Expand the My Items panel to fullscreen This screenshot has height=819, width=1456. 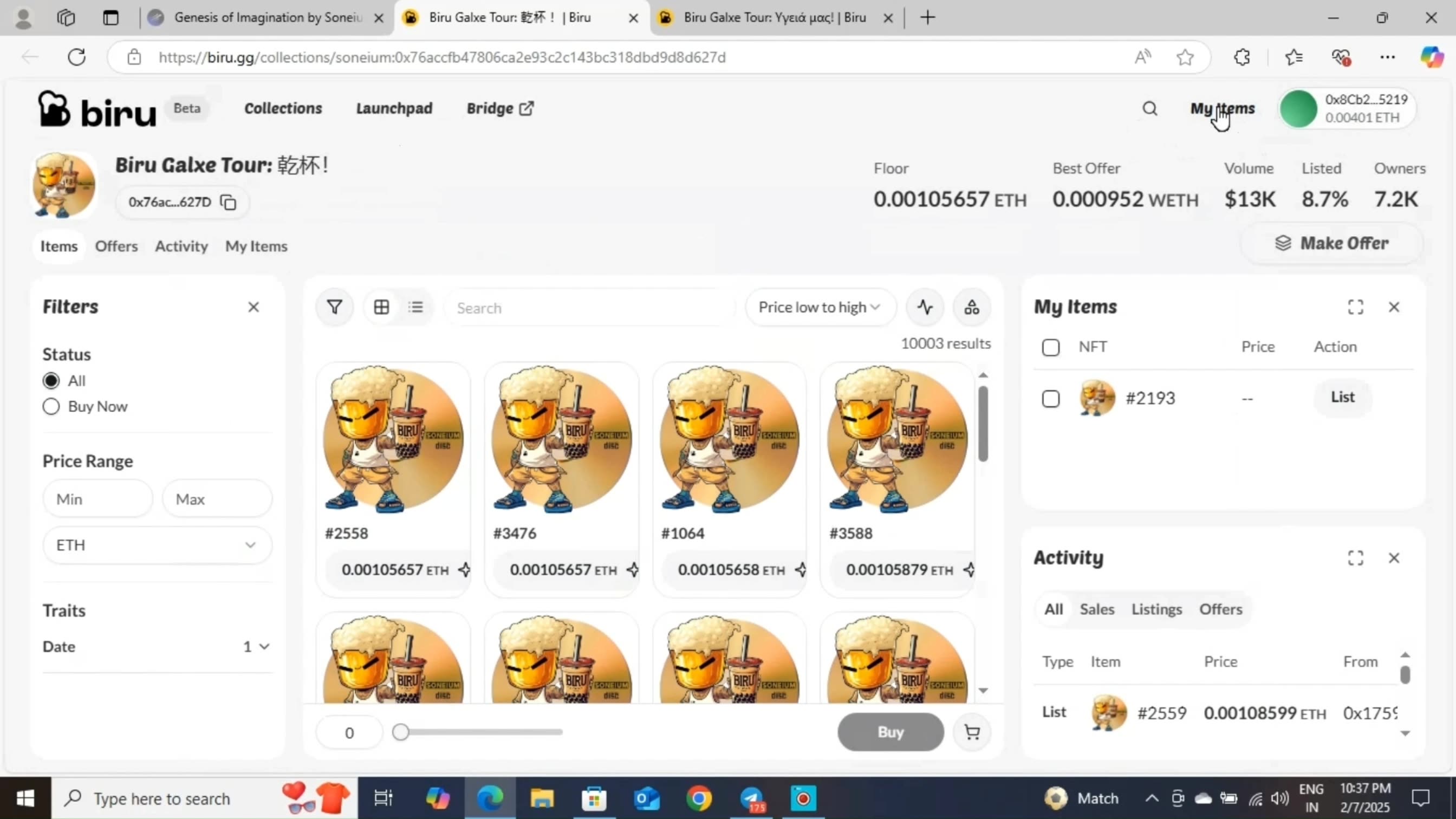[x=1355, y=307]
